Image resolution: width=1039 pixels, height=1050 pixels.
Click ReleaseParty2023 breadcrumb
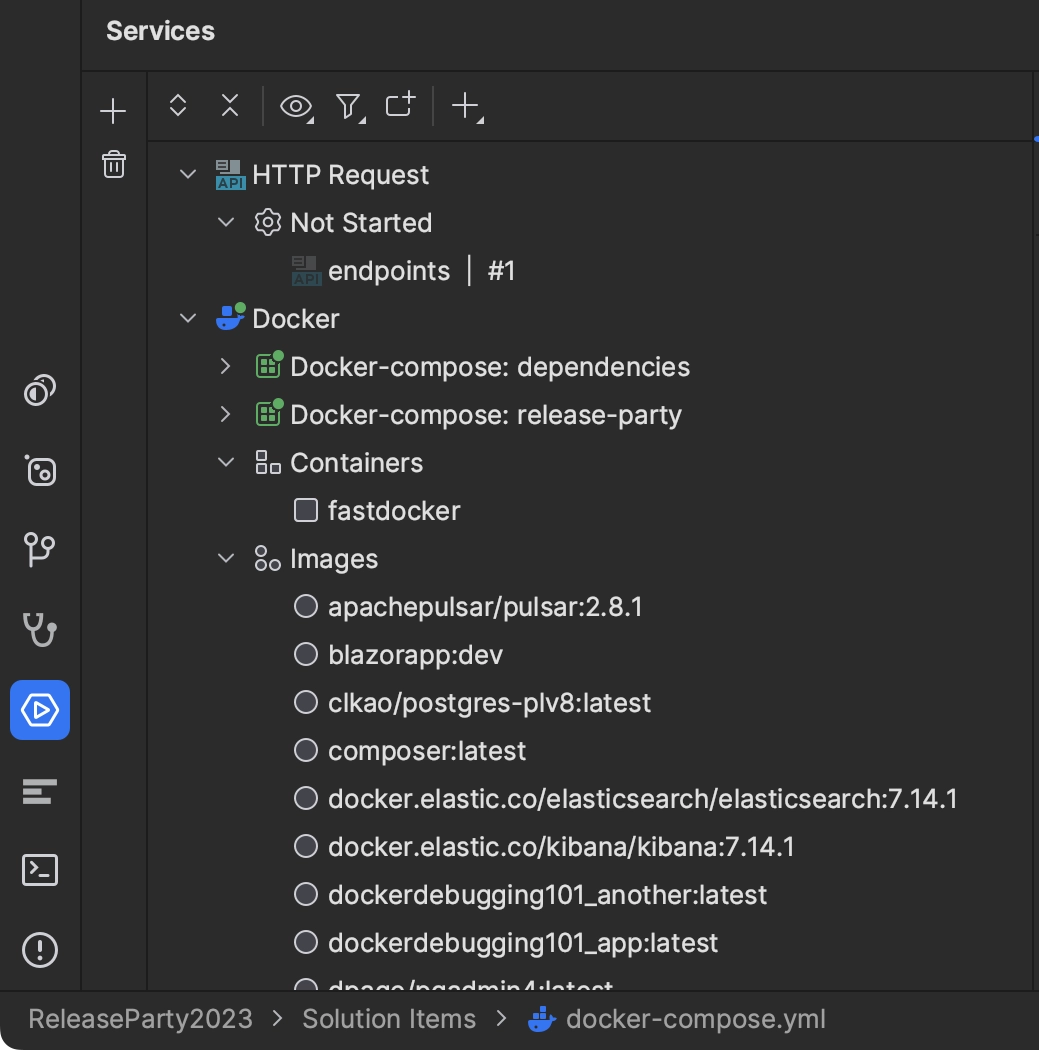(140, 1019)
